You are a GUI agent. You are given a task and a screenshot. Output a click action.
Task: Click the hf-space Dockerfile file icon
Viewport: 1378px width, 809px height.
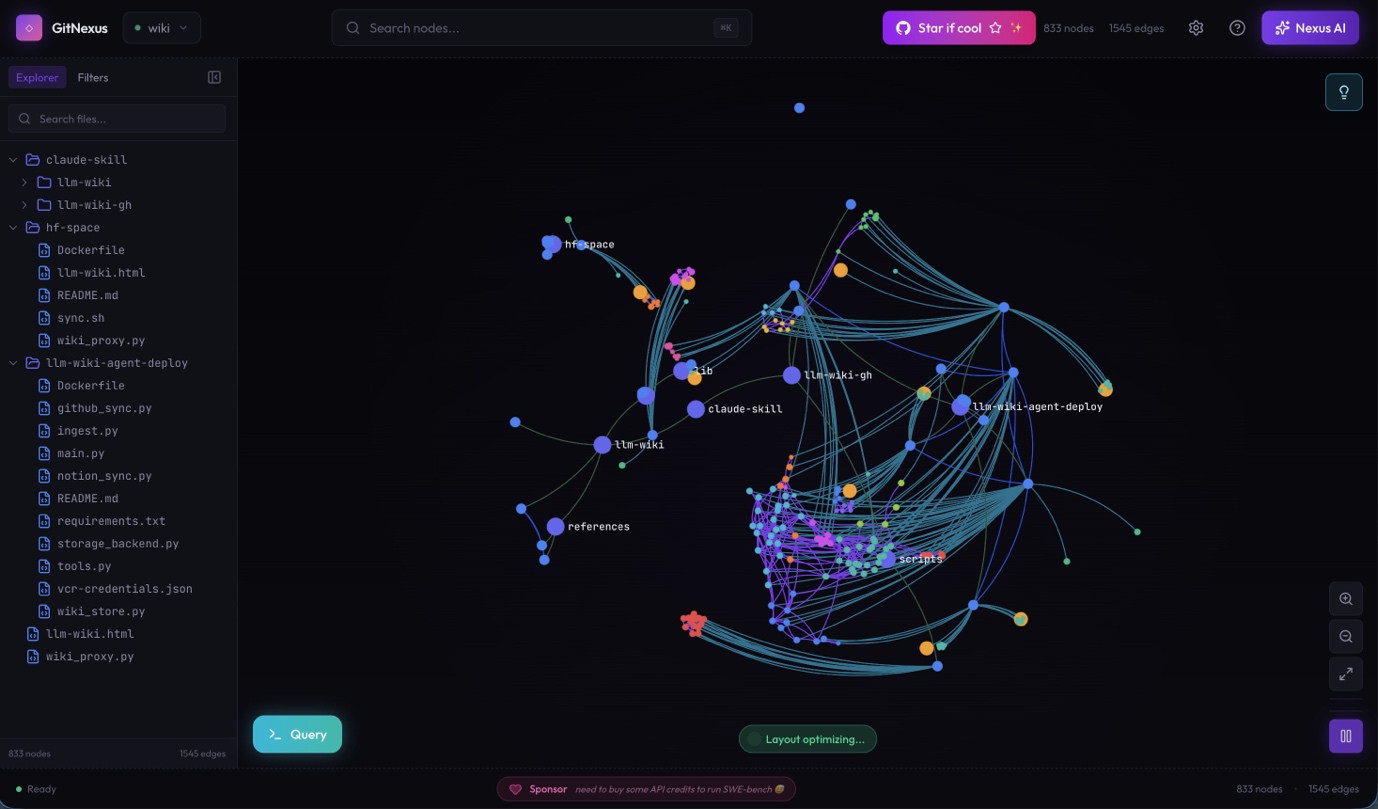(x=44, y=250)
